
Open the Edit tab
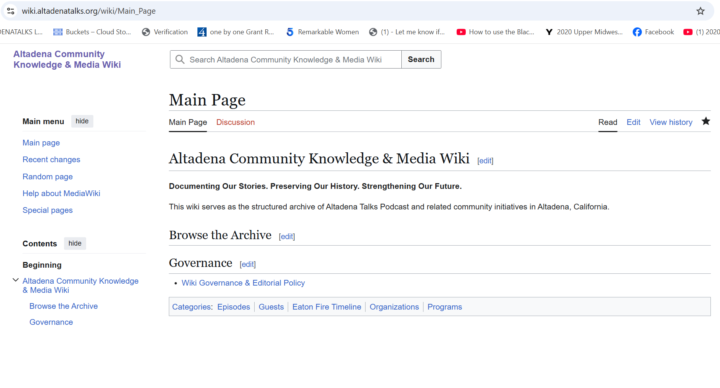point(633,122)
